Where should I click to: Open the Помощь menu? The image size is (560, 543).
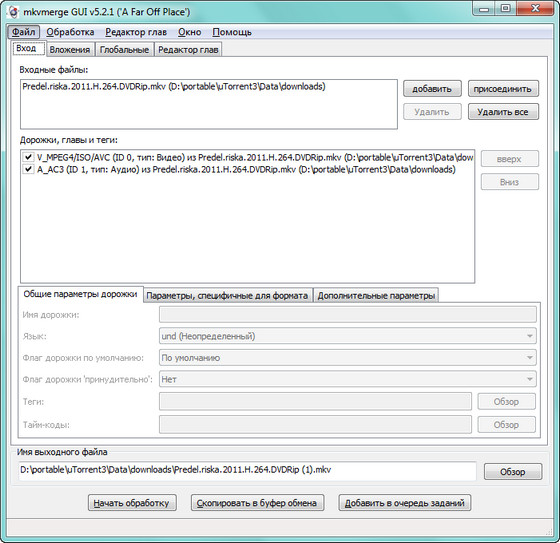pyautogui.click(x=232, y=32)
